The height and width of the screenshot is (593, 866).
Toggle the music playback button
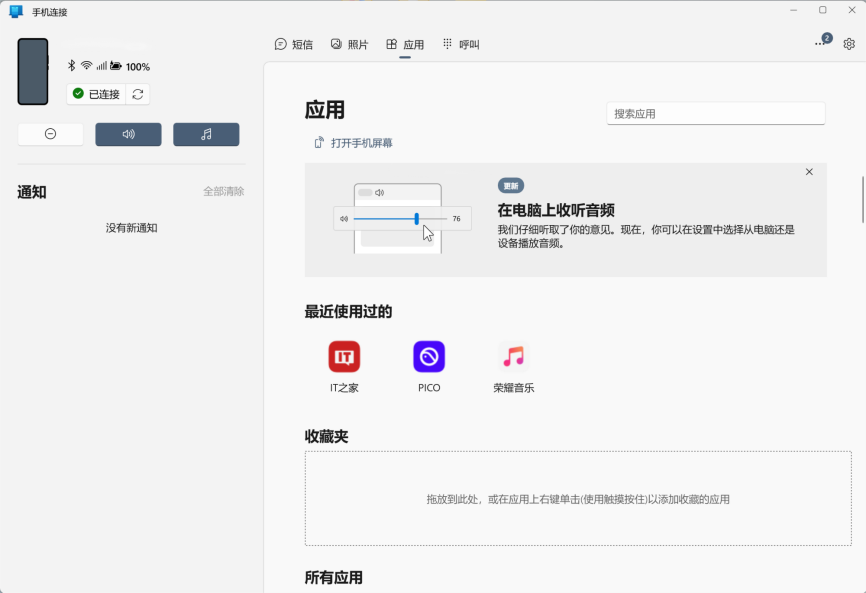click(x=206, y=133)
